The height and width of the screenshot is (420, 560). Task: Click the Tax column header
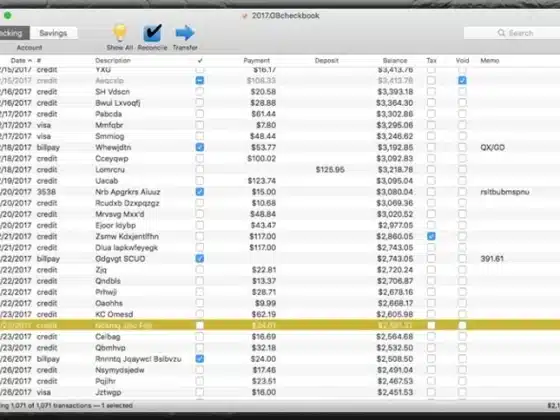click(x=431, y=60)
